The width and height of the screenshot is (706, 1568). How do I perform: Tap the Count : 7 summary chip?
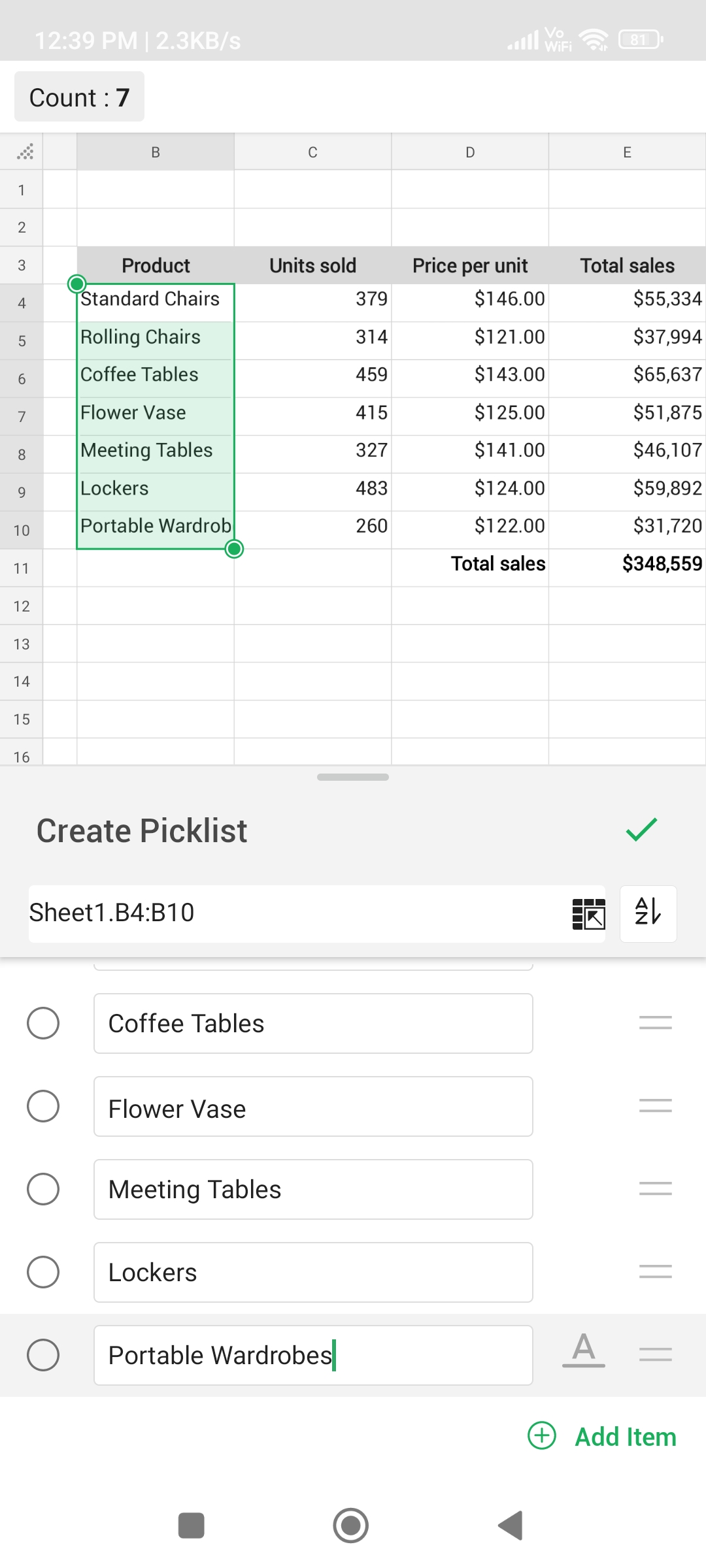[x=79, y=97]
